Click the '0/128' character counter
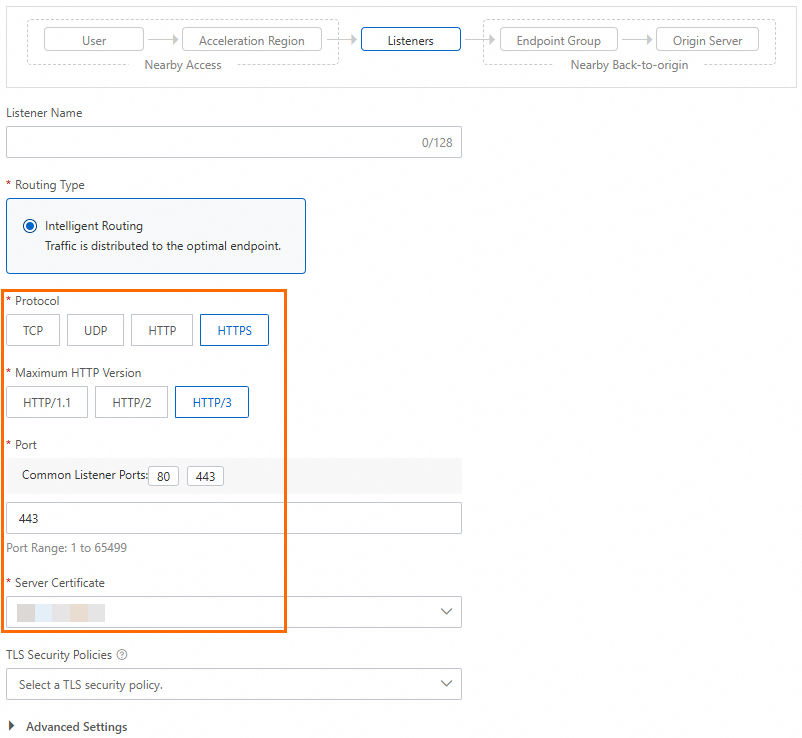This screenshot has width=802, height=738. (x=437, y=143)
